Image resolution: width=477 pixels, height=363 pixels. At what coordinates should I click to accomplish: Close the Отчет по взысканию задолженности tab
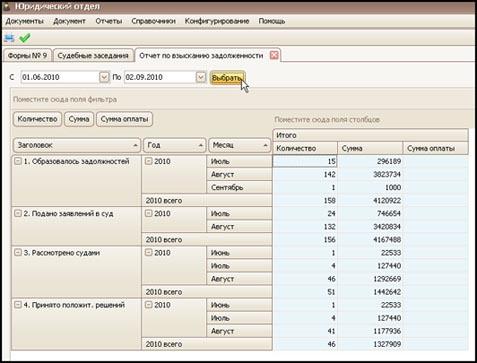tap(274, 55)
